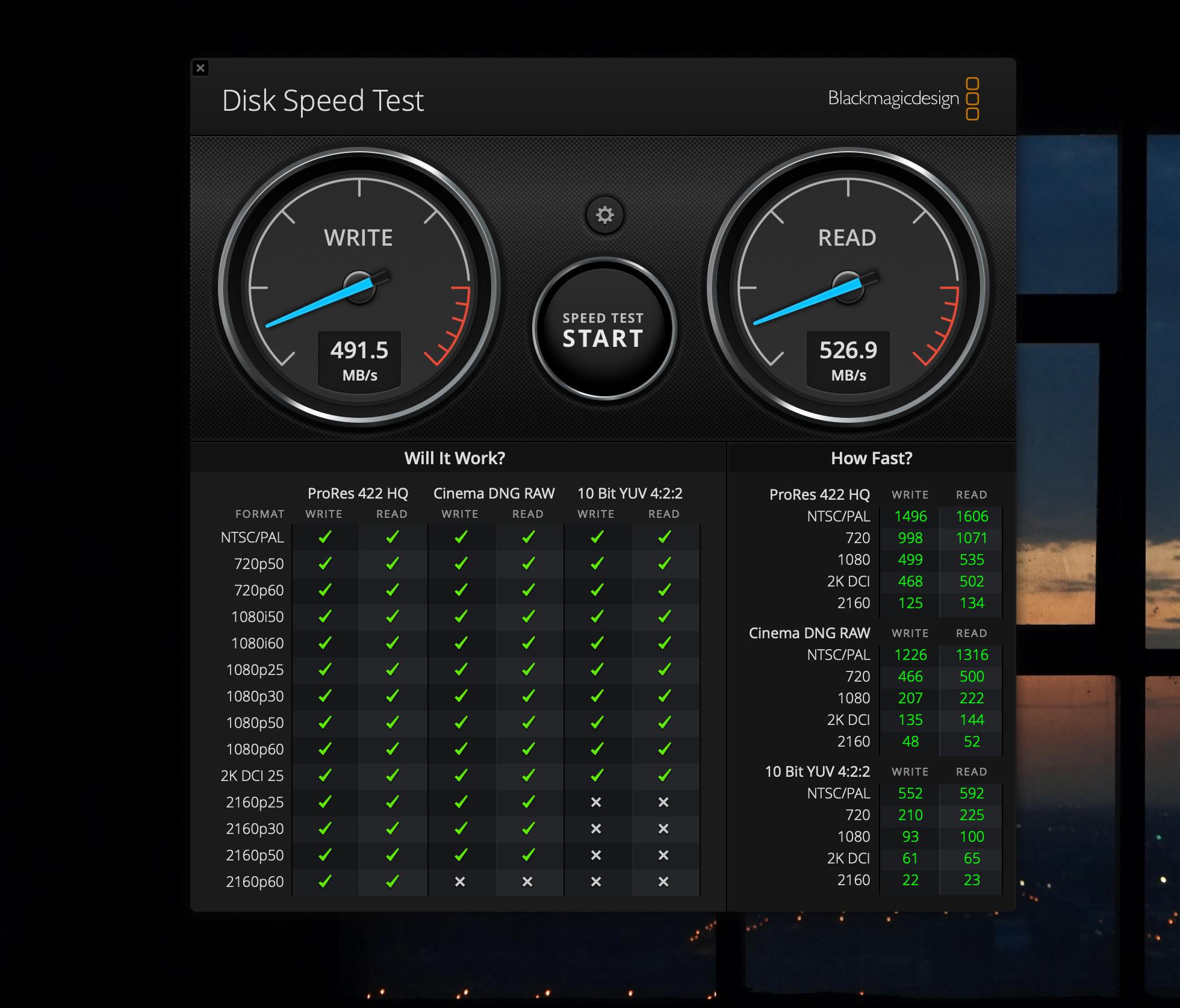Click the green check for 720p60 ProRes read
Image resolution: width=1180 pixels, height=1008 pixels.
[393, 590]
